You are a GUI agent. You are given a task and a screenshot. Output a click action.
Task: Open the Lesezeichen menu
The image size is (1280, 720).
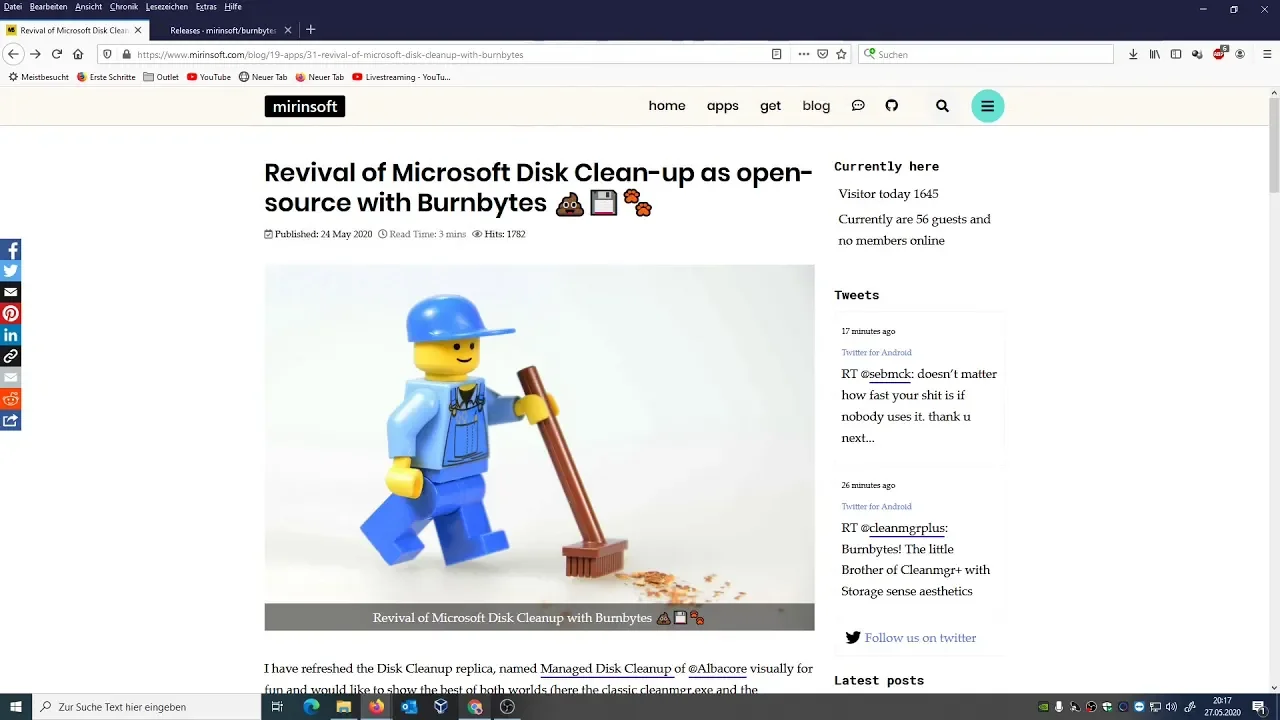click(x=166, y=7)
